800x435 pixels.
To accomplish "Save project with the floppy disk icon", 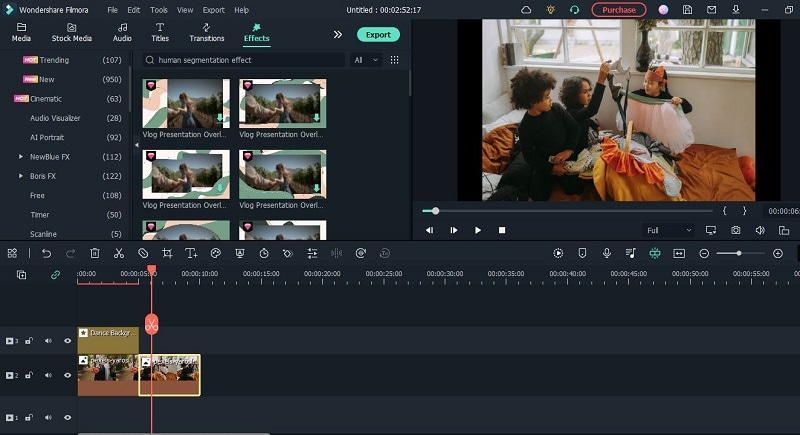I will coord(687,10).
